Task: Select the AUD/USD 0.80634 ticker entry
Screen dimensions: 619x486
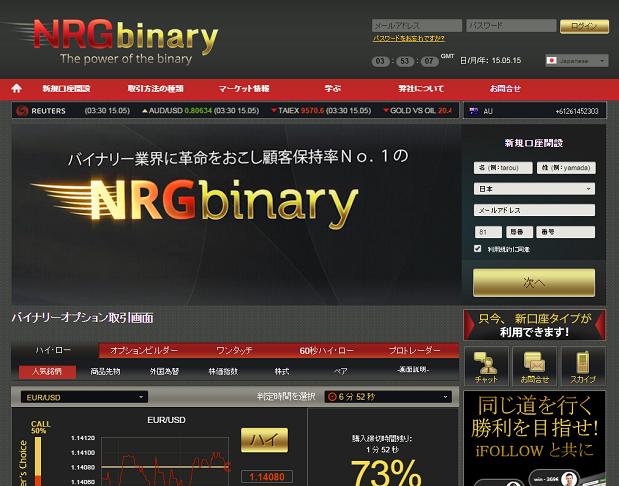Action: [x=201, y=111]
